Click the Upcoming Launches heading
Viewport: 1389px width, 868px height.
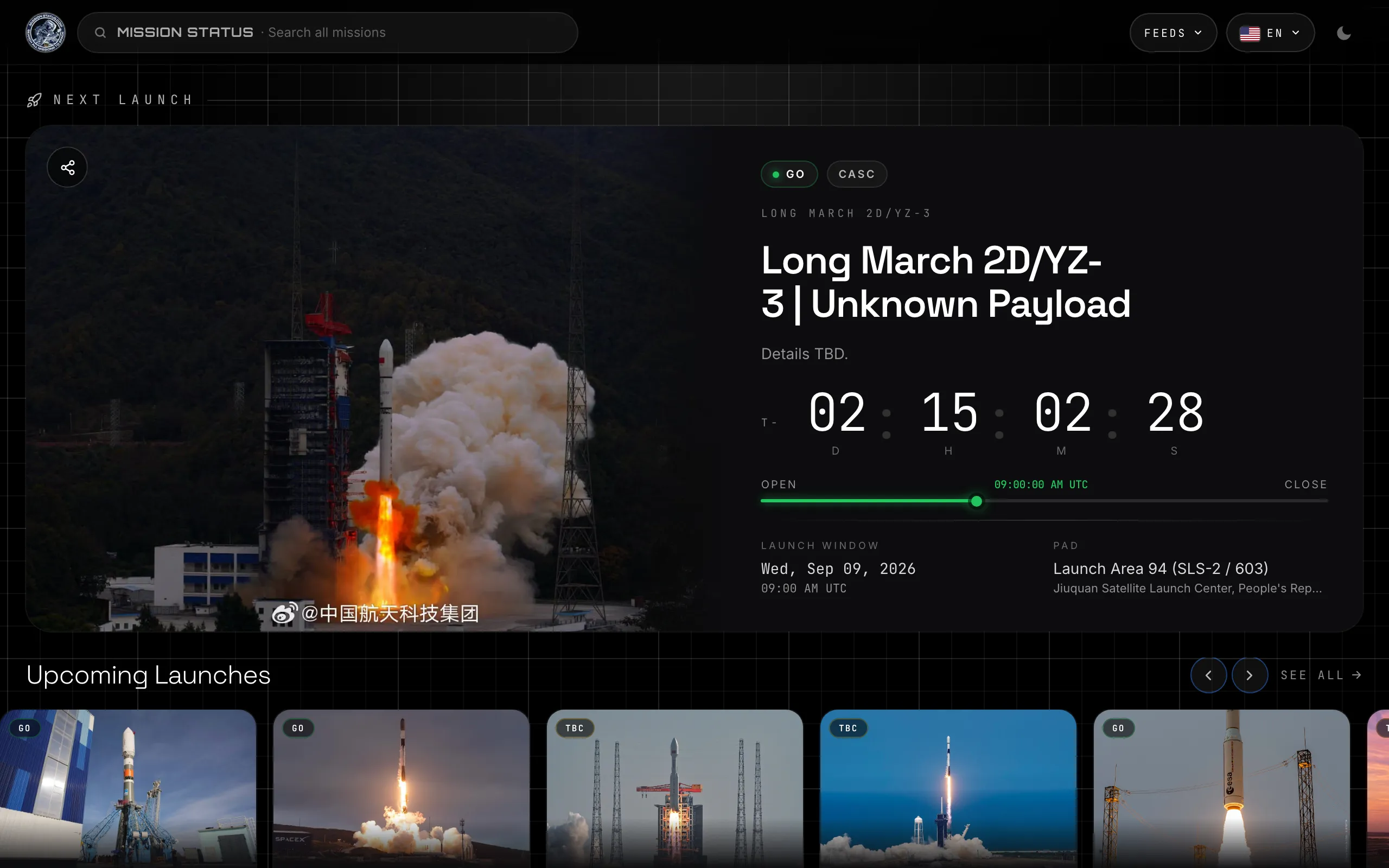tap(149, 675)
